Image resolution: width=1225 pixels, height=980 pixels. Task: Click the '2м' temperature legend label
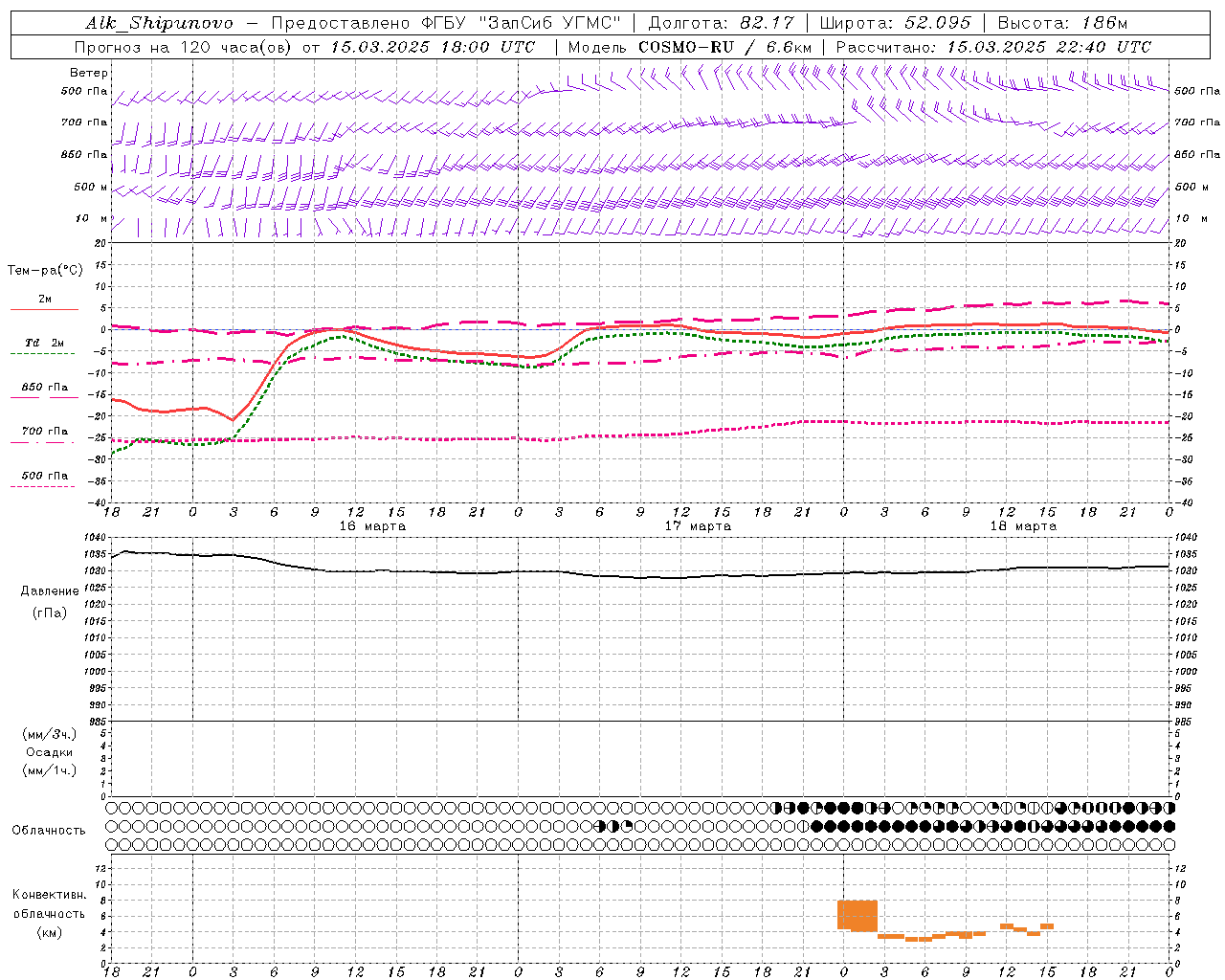[x=45, y=299]
